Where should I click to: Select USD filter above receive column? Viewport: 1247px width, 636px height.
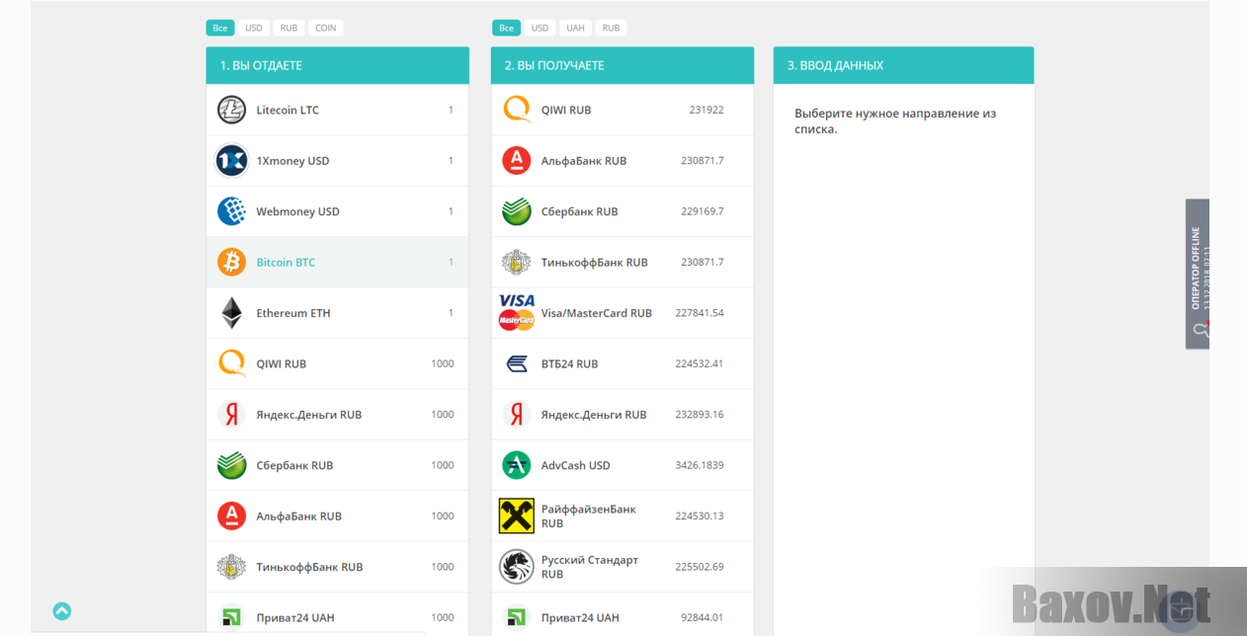click(x=540, y=28)
